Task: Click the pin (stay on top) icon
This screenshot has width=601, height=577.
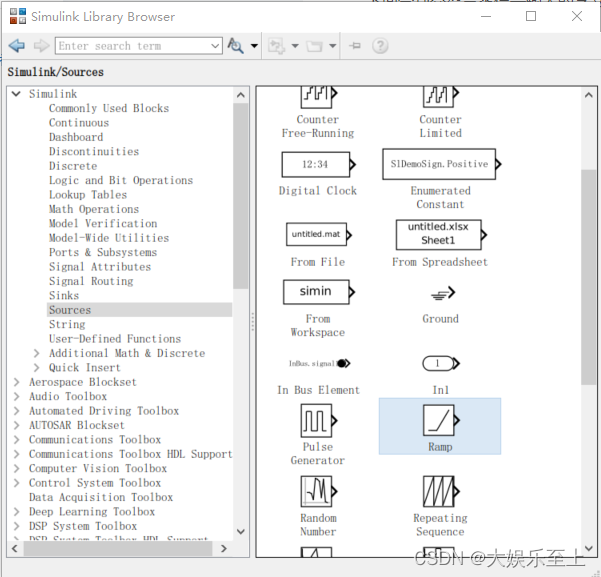Action: click(355, 46)
